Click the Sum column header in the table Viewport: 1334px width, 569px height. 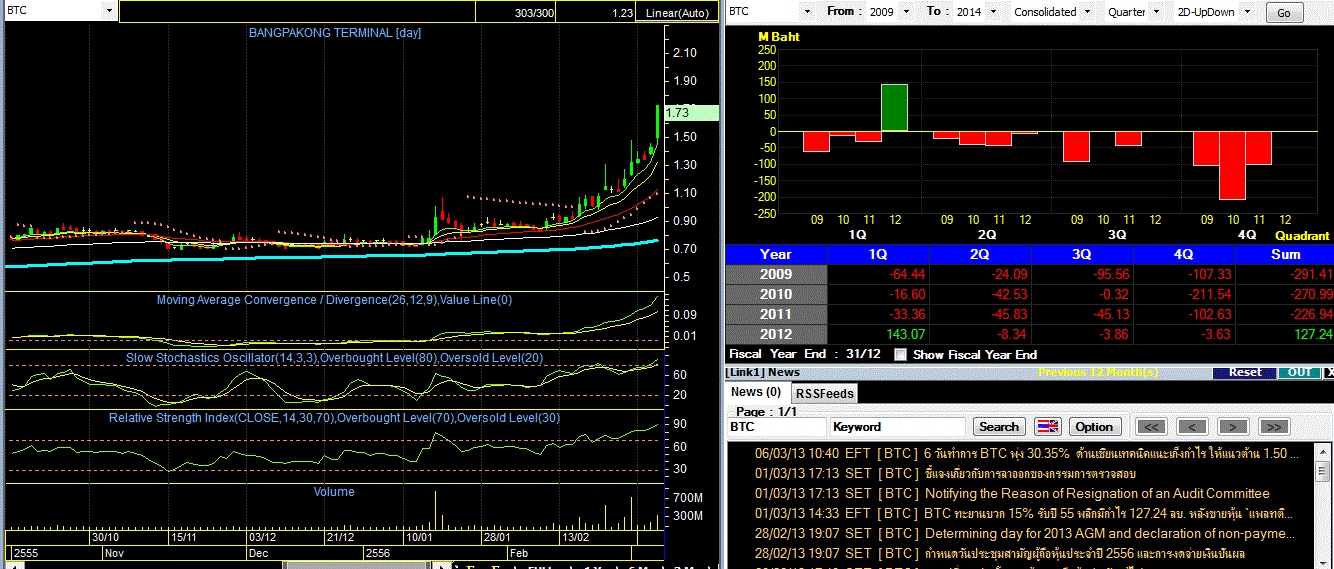(1284, 254)
